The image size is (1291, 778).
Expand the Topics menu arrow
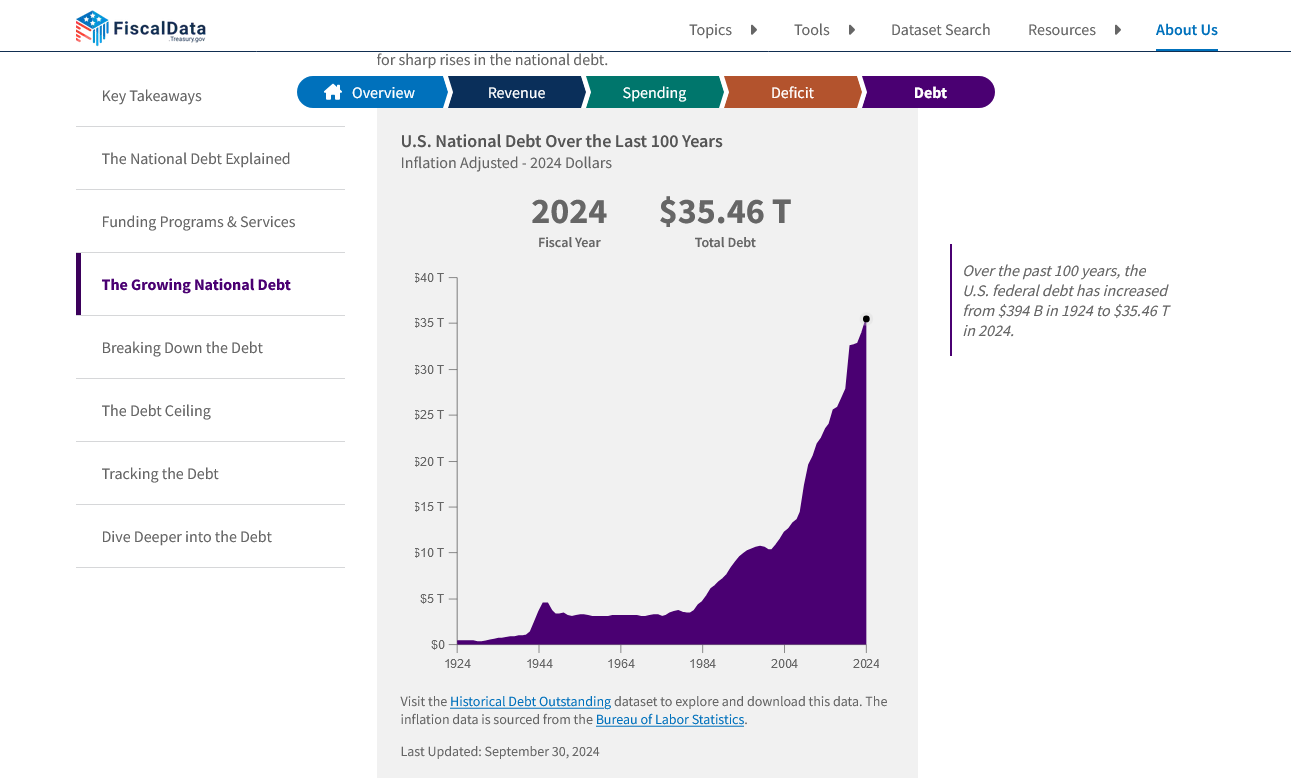pyautogui.click(x=754, y=30)
